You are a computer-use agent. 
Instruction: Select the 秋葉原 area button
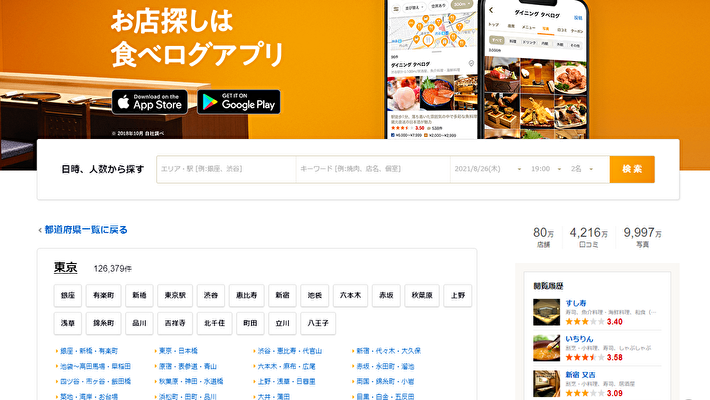pyautogui.click(x=422, y=295)
